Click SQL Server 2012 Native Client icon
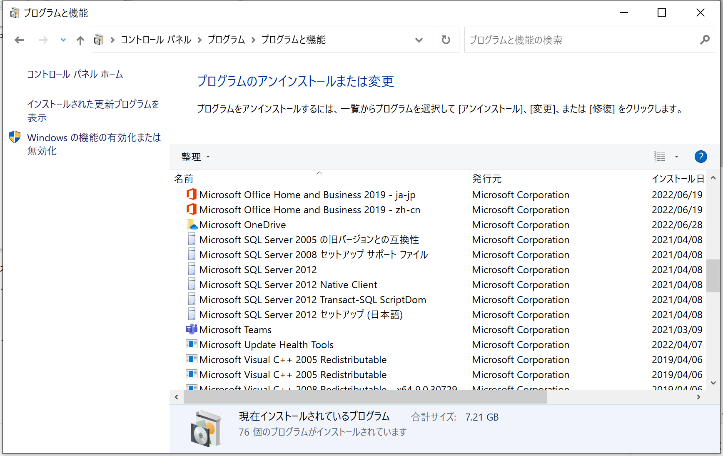Image resolution: width=723 pixels, height=456 pixels. tap(191, 284)
